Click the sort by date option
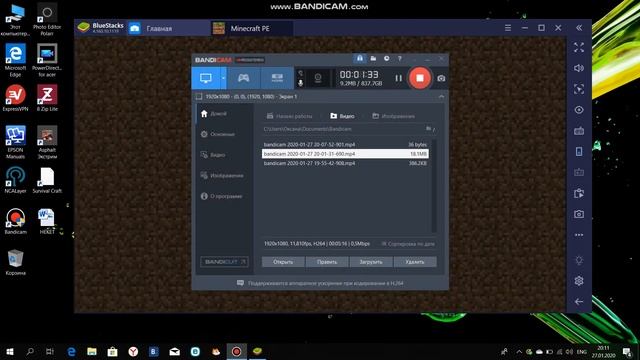This screenshot has width=640, height=360. click(x=408, y=244)
